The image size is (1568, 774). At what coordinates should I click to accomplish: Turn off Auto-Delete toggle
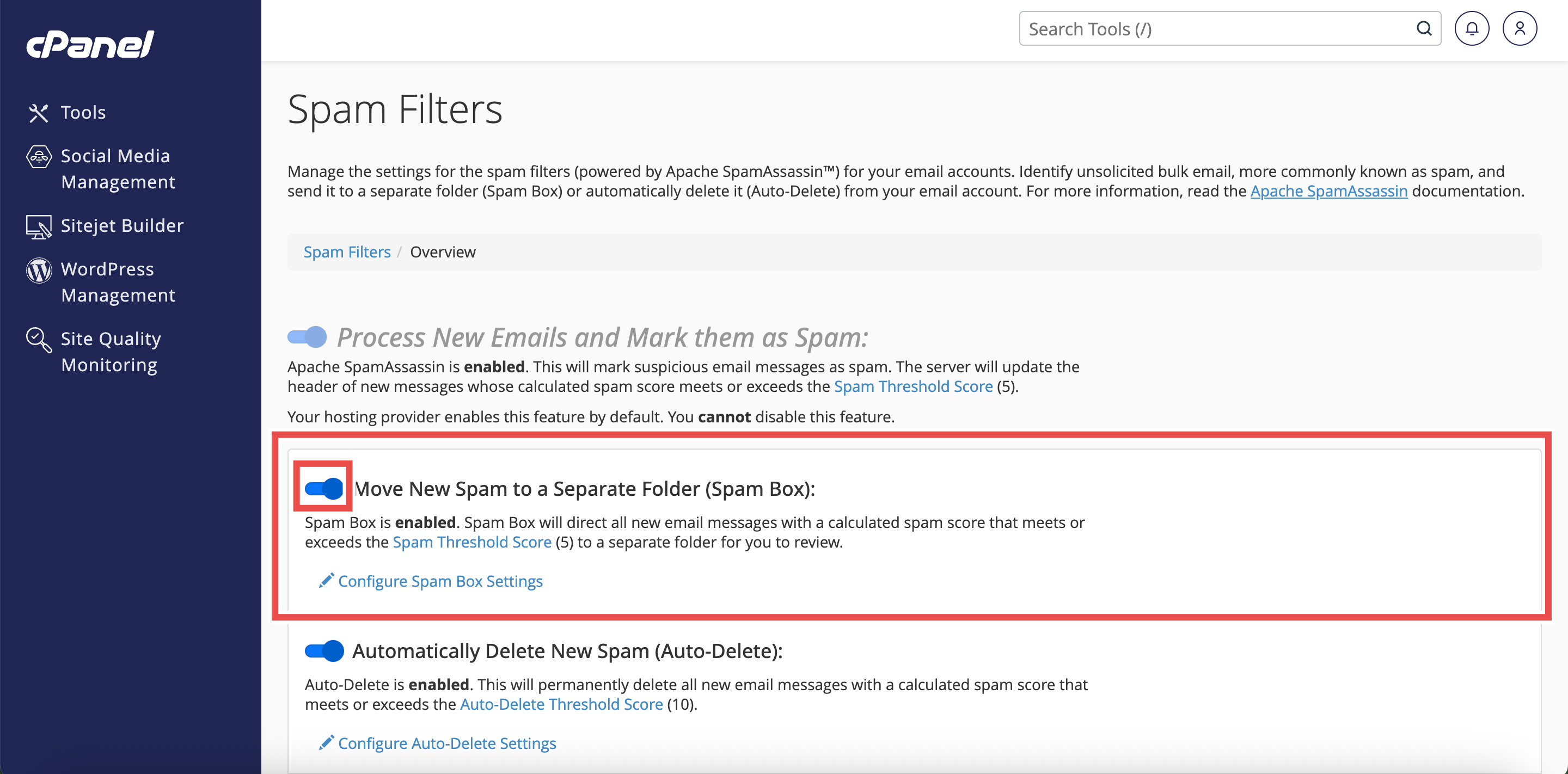[324, 650]
